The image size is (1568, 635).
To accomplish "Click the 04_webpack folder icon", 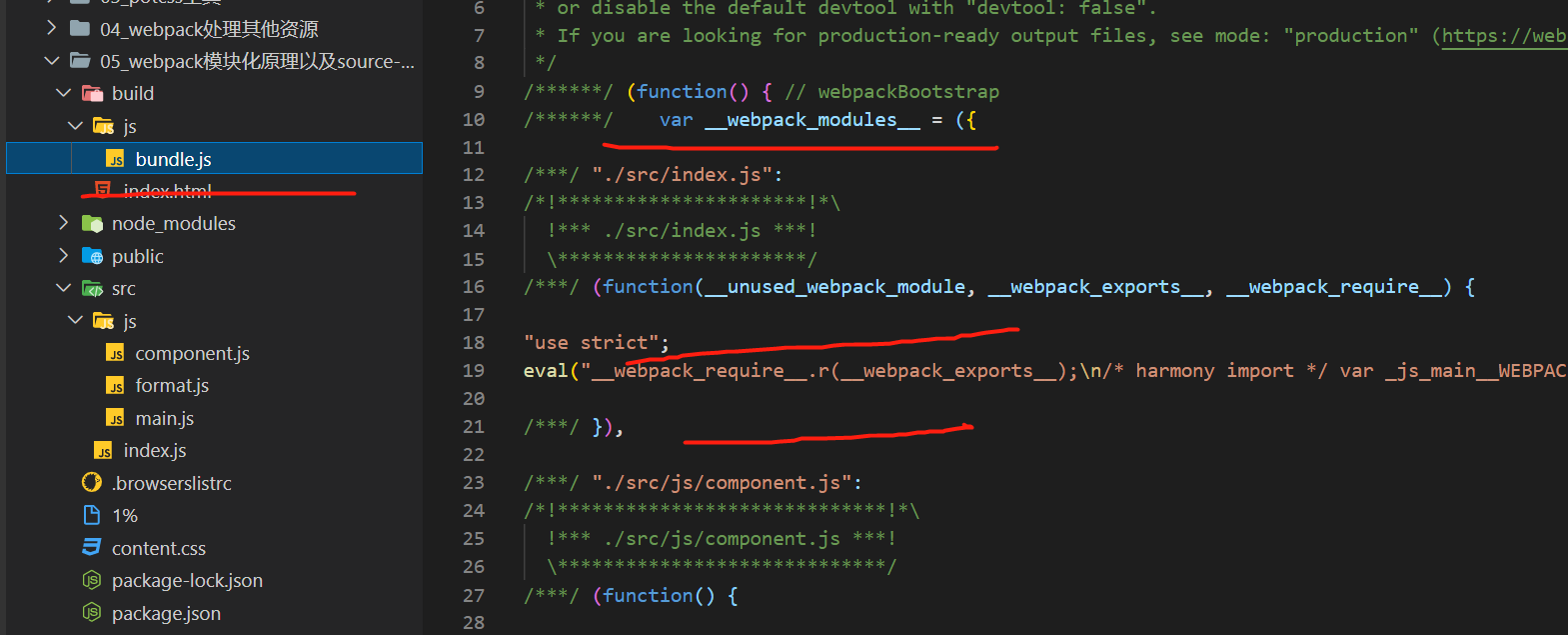I will point(80,28).
